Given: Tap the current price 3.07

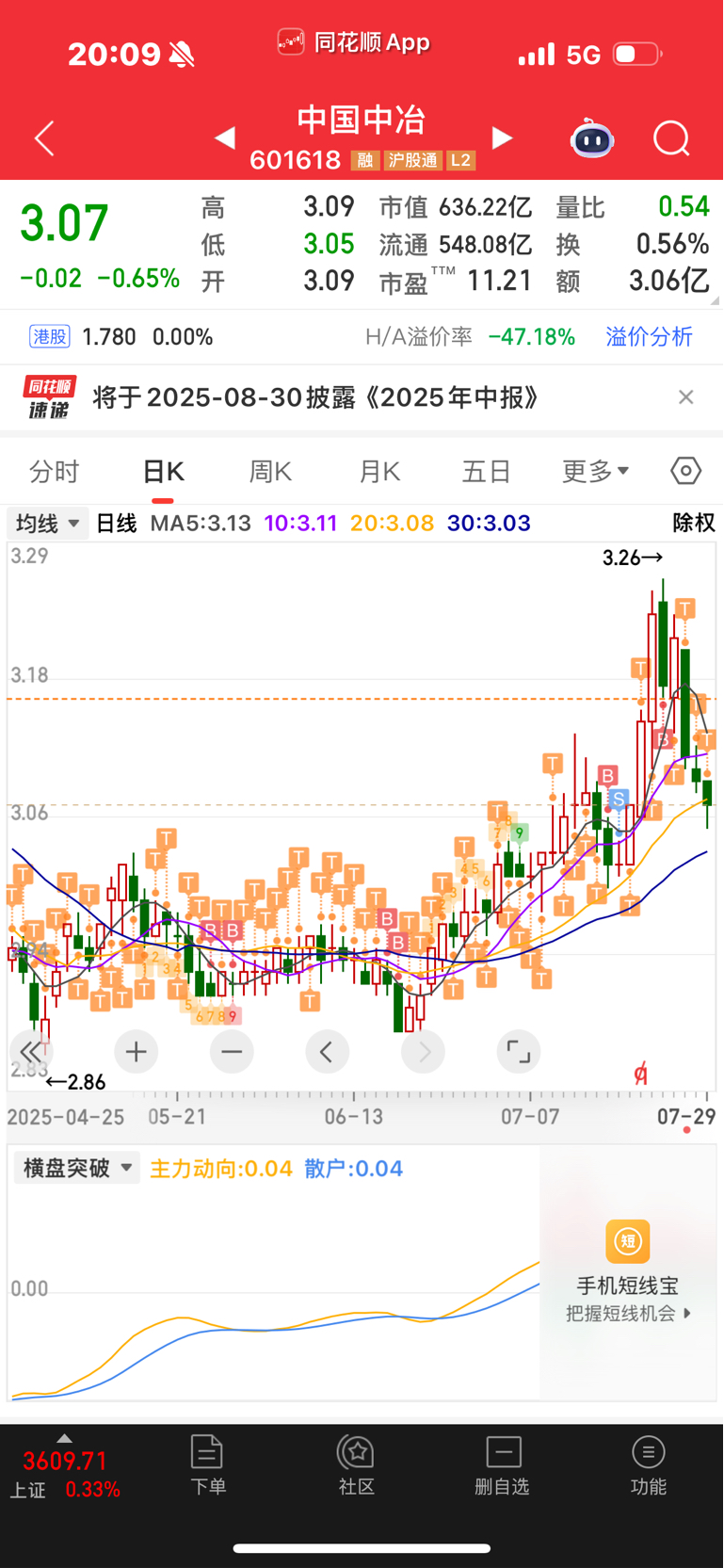Looking at the screenshot, I should 65,224.
